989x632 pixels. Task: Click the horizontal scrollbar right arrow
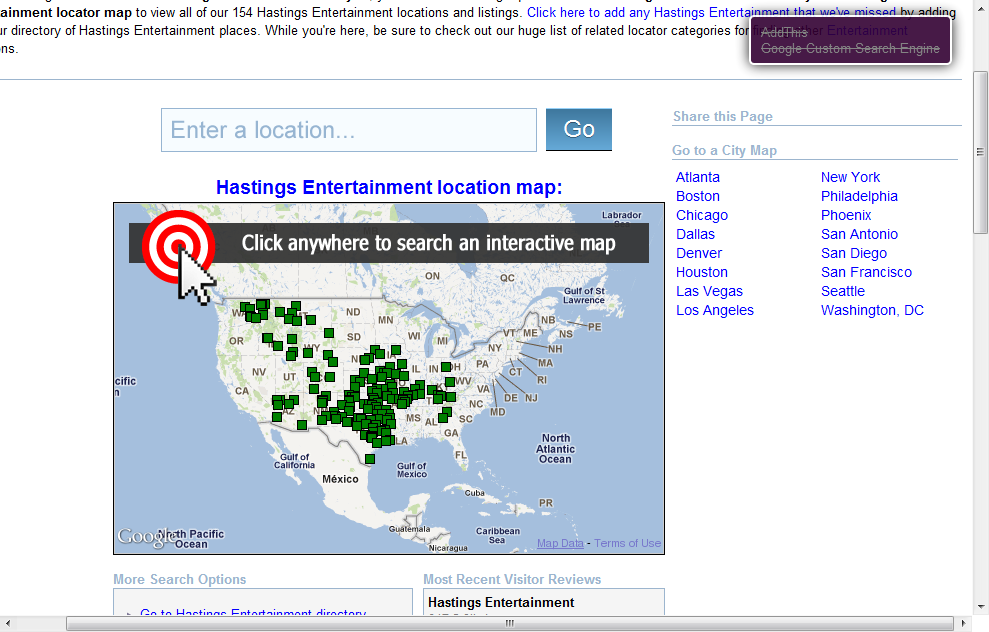963,623
